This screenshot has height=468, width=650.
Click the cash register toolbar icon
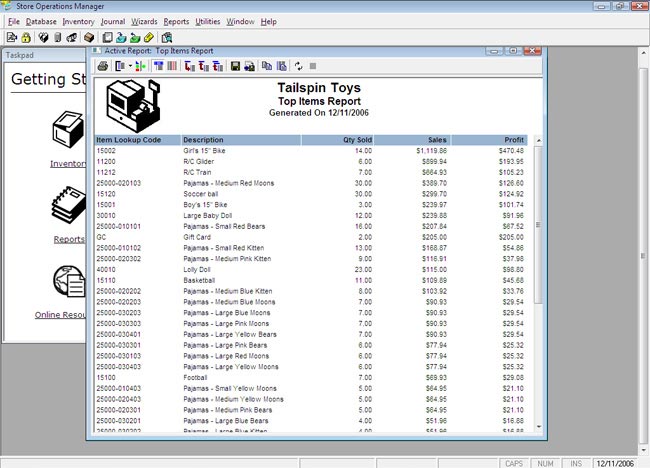tap(72, 38)
